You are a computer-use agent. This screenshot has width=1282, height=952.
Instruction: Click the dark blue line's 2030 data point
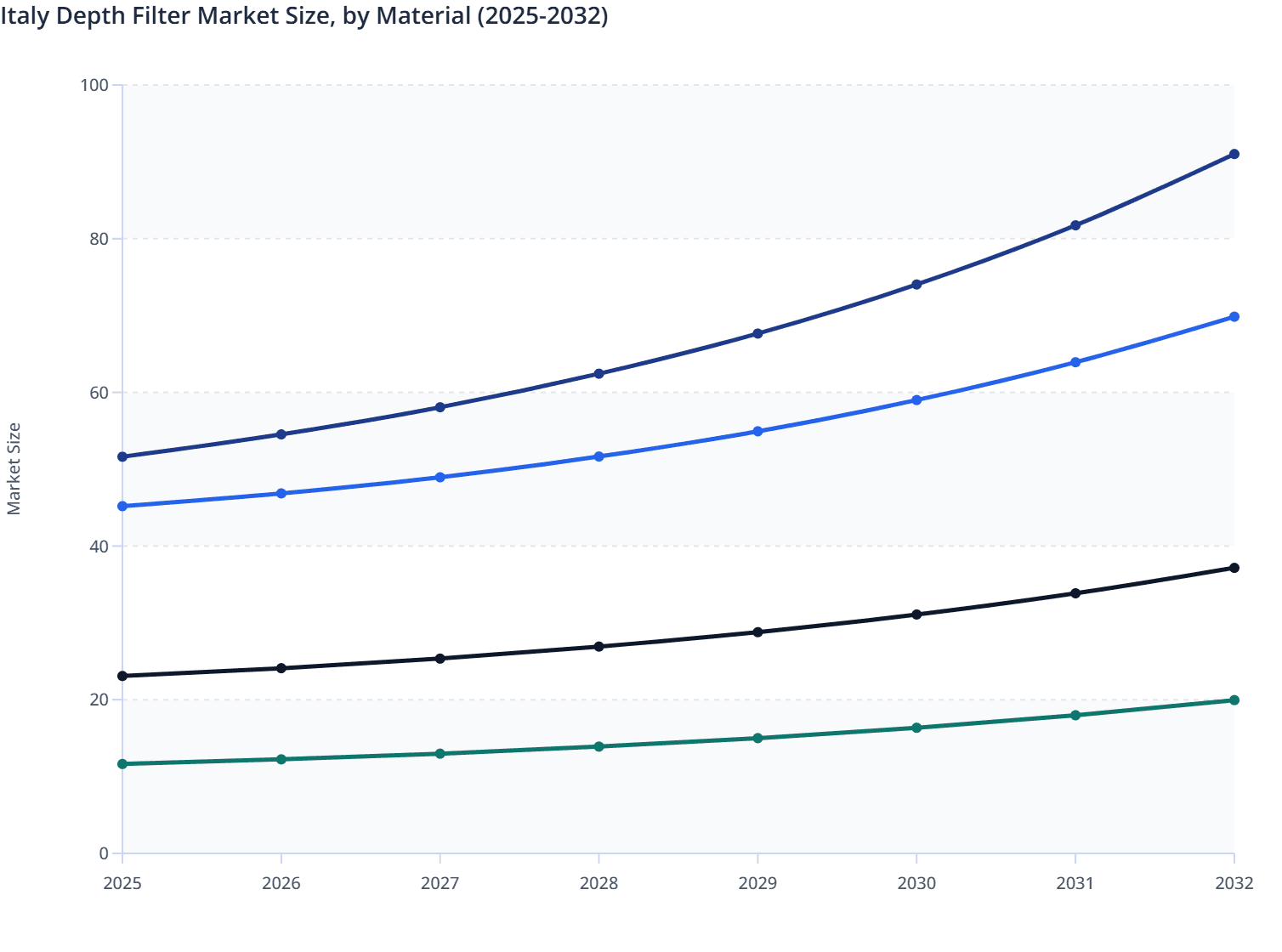click(x=916, y=285)
